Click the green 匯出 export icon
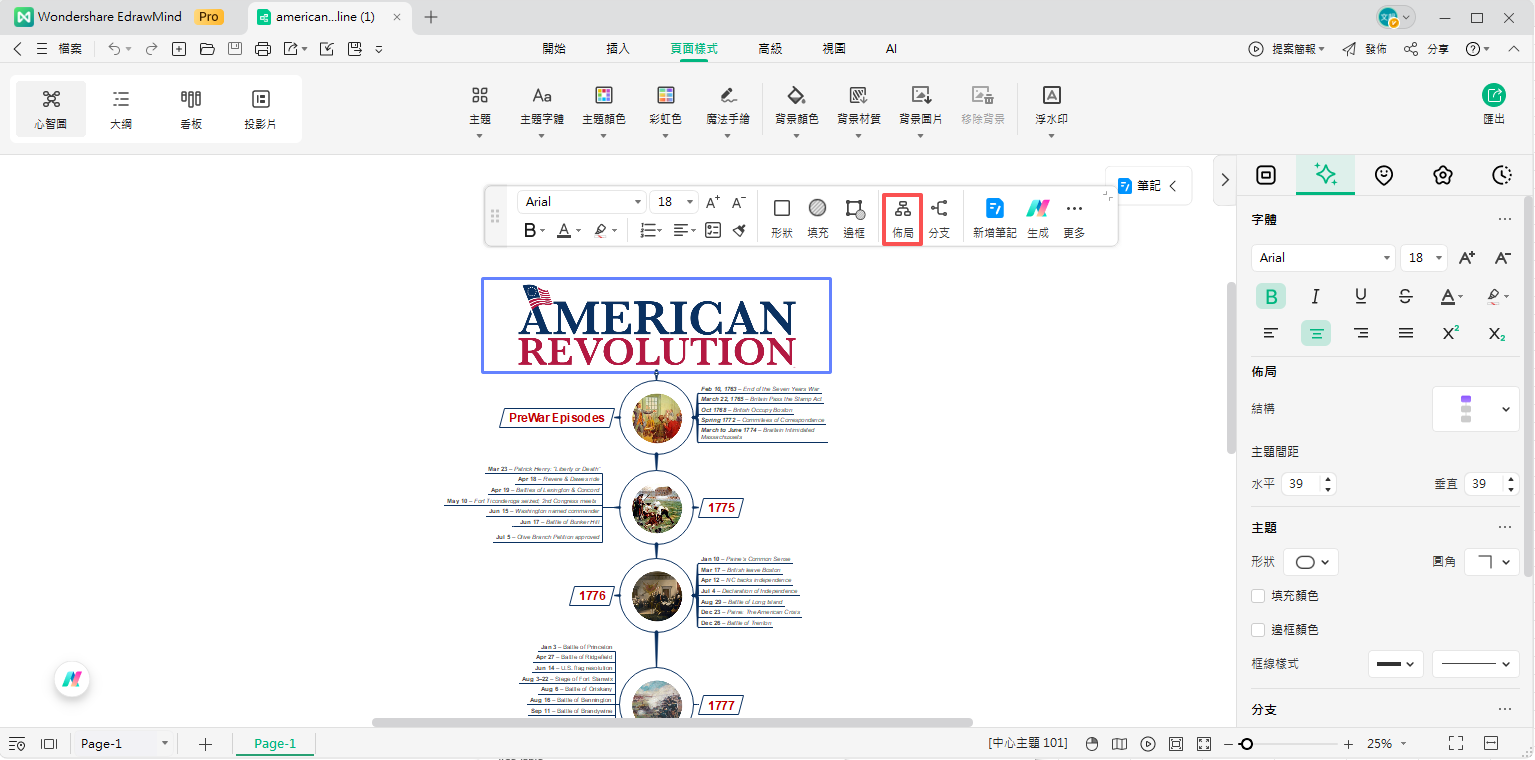Viewport: 1535px width, 760px height. tap(1493, 96)
